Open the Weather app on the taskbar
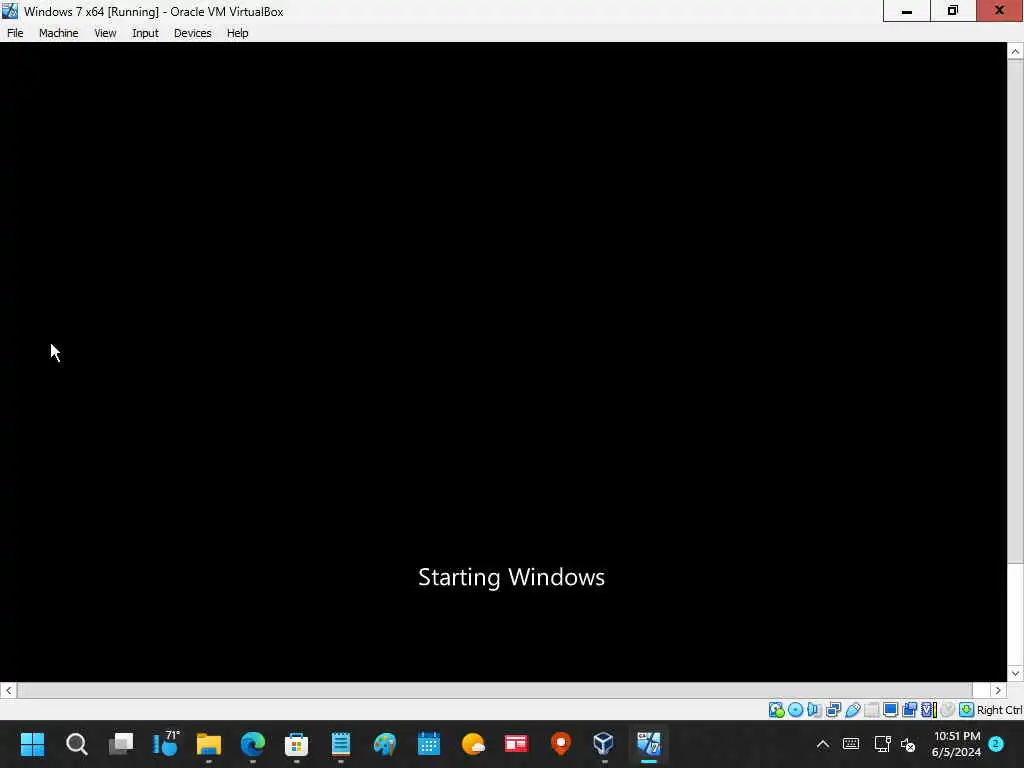The width and height of the screenshot is (1024, 768). 473,744
